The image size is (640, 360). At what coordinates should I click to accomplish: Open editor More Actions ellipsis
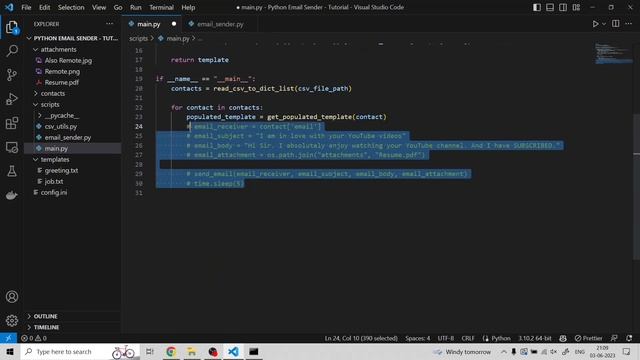tap(629, 24)
